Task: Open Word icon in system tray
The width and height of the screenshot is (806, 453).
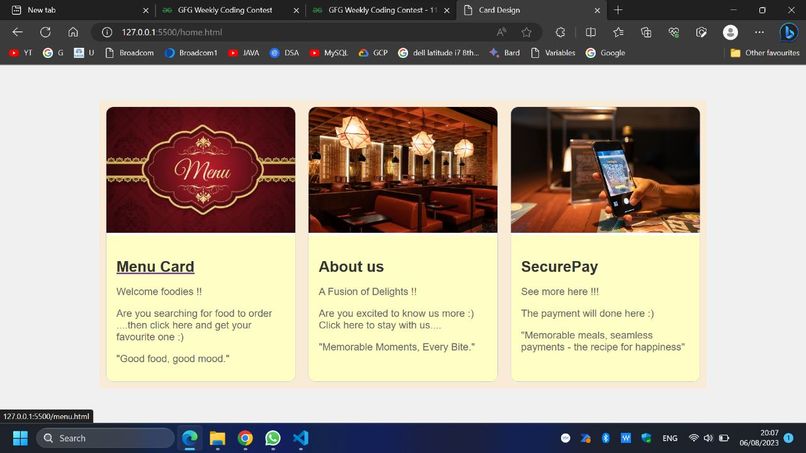Action: click(x=626, y=438)
